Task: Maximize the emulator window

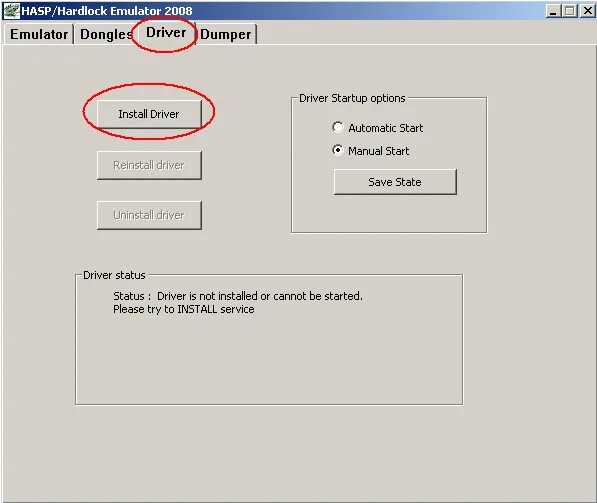Action: point(570,11)
